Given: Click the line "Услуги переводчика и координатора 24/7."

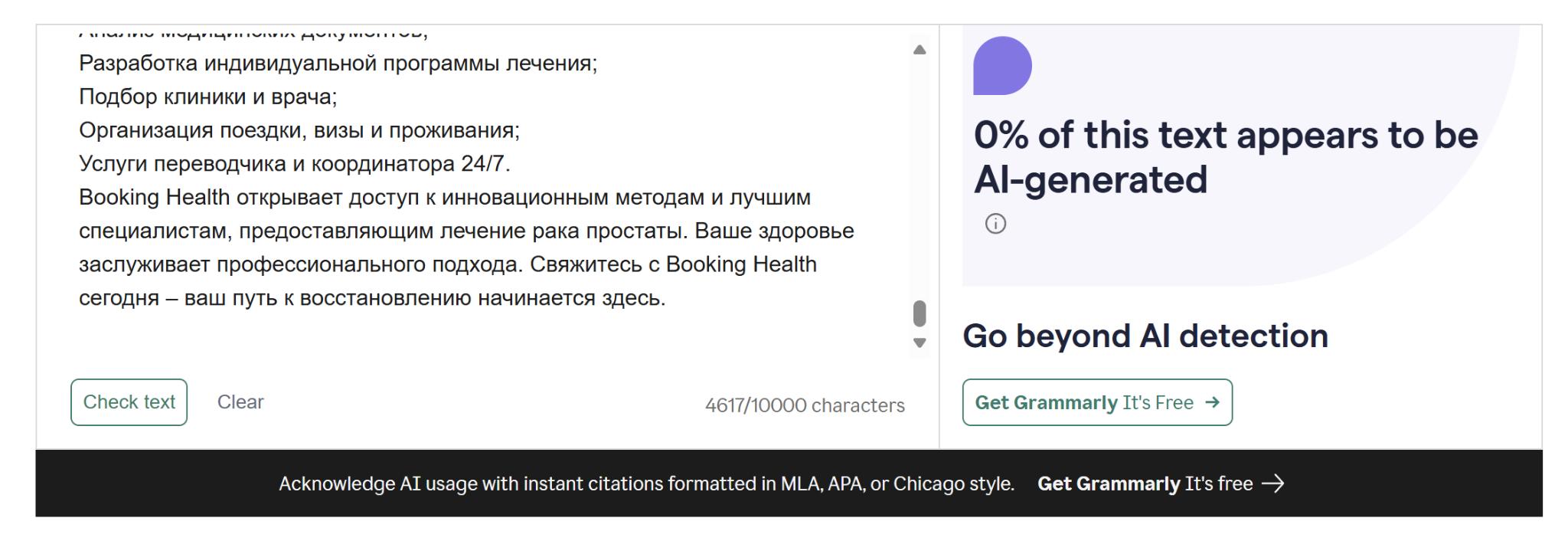Looking at the screenshot, I should pyautogui.click(x=294, y=164).
